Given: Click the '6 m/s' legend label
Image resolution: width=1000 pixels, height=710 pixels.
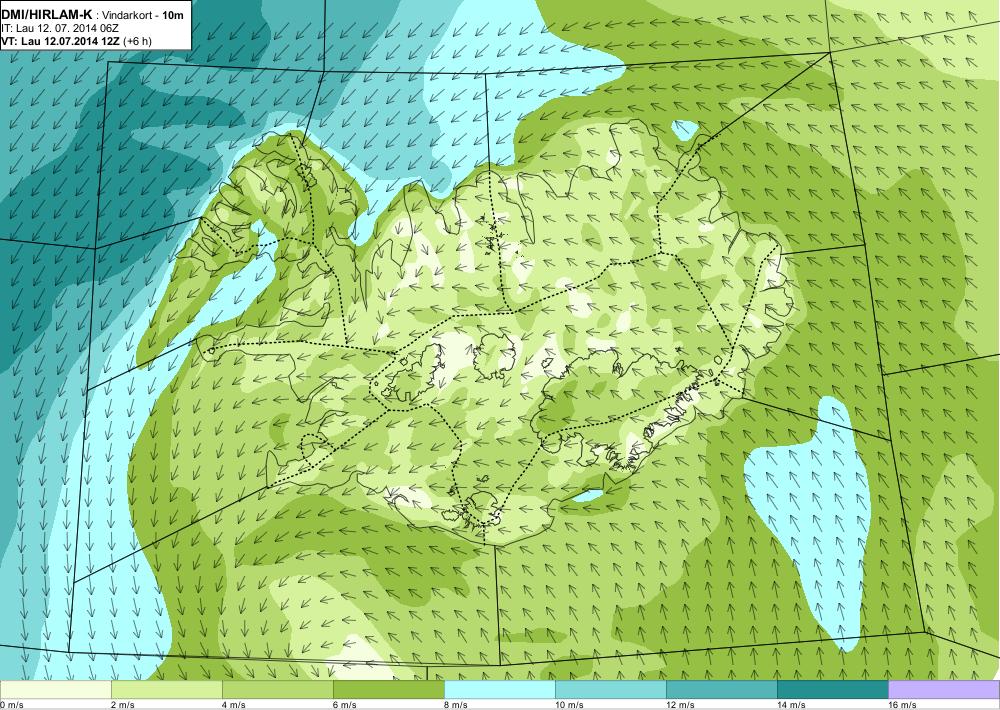Looking at the screenshot, I should tap(345, 705).
